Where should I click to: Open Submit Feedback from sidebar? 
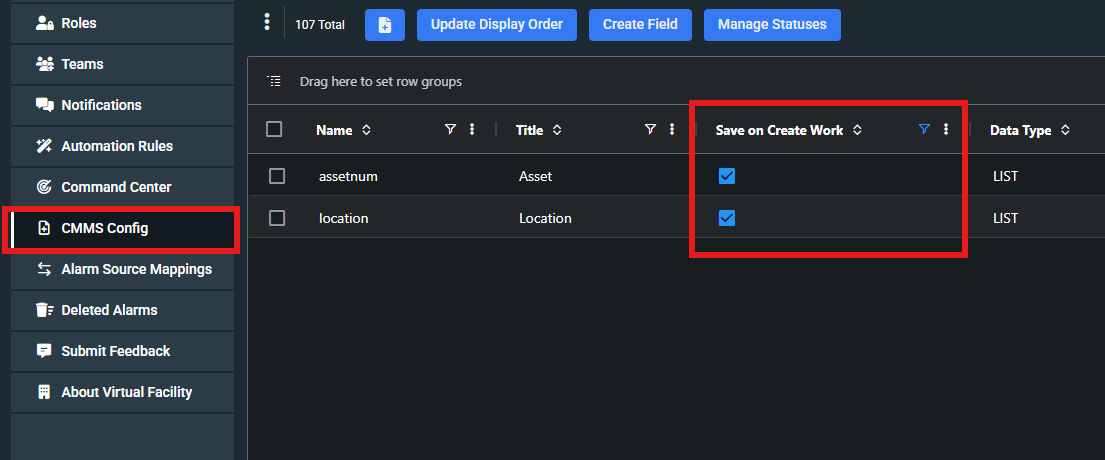tap(122, 351)
